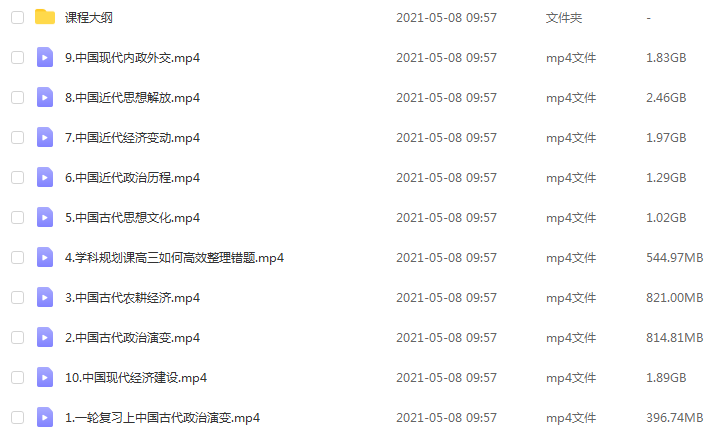
Task: Tick checkbox for 2.中国古代政治演变.mp4
Action: (x=18, y=337)
